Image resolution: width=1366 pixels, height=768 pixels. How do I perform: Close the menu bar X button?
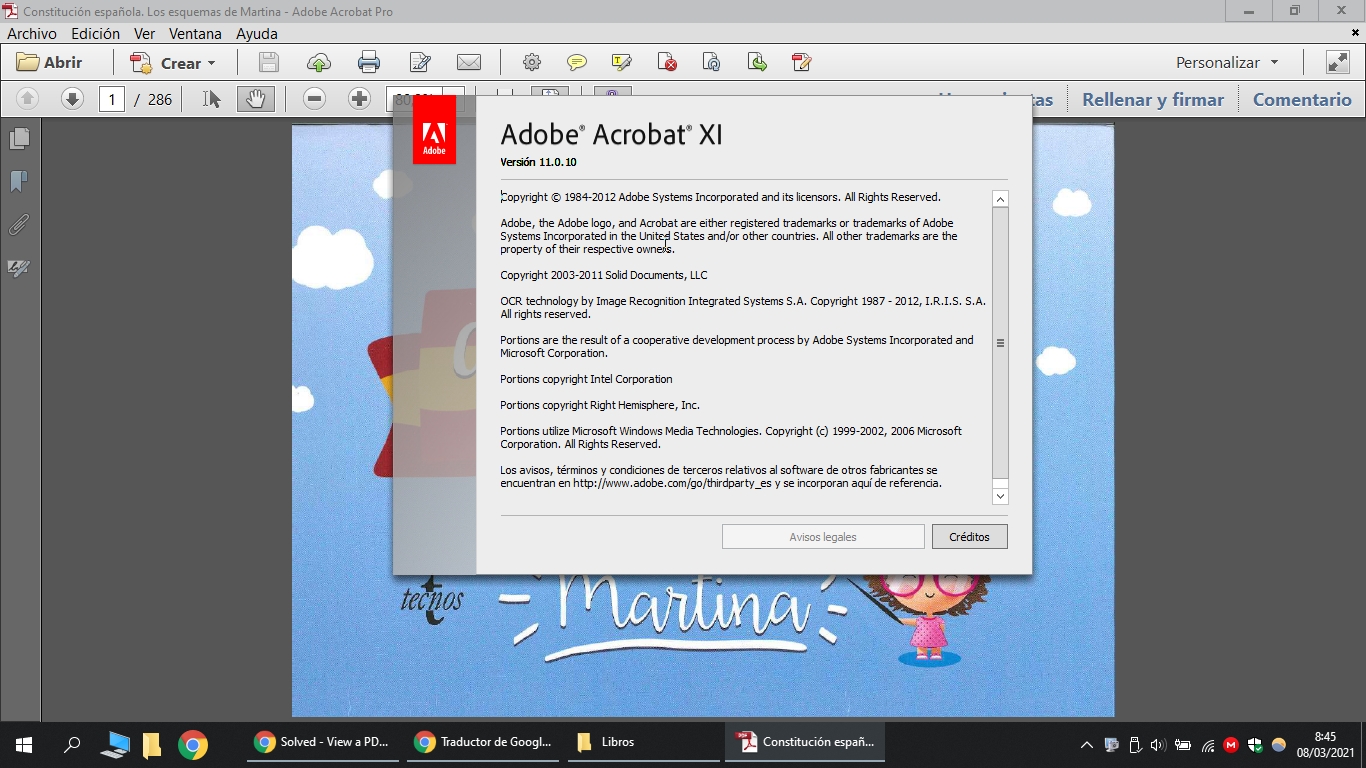tap(1357, 33)
